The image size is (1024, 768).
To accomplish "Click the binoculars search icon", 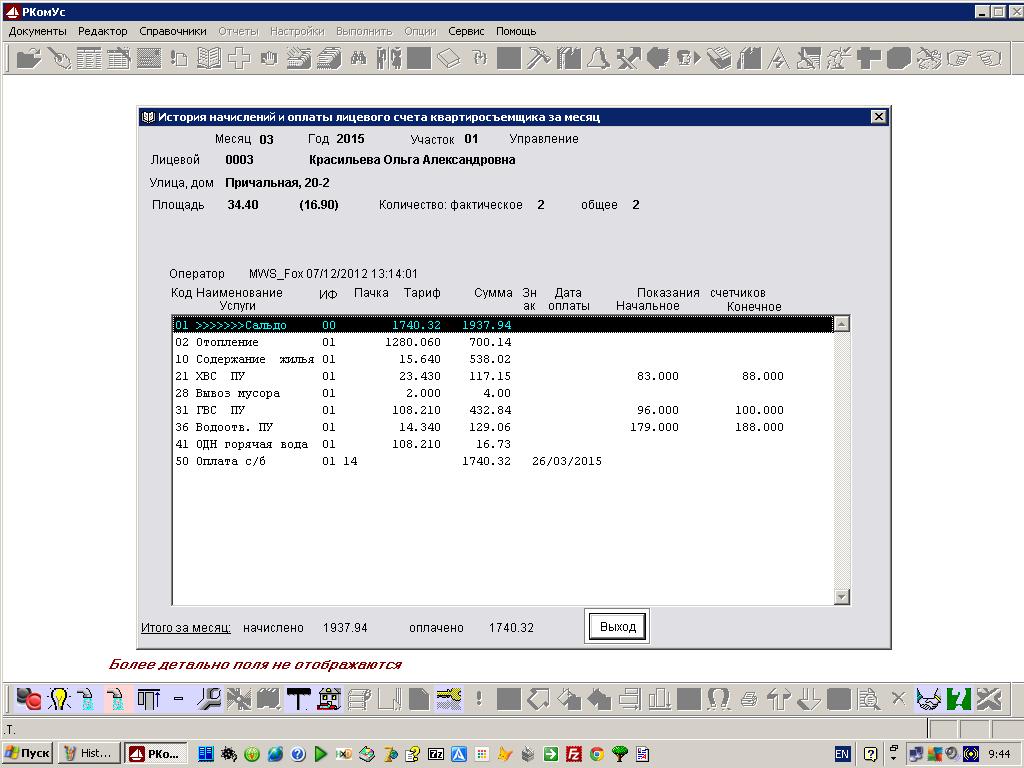I will coord(357,59).
